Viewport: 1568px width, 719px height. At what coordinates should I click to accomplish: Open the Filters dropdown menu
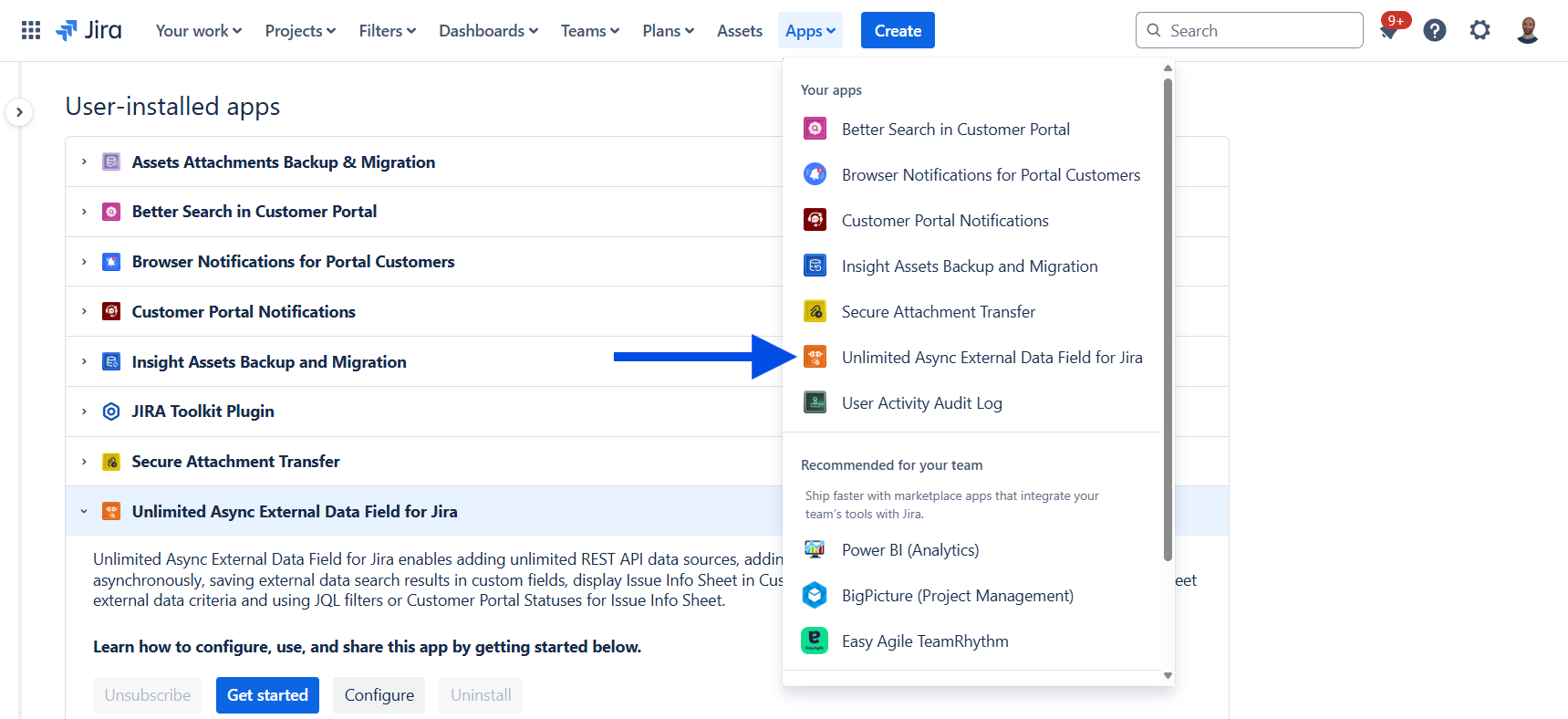point(388,30)
